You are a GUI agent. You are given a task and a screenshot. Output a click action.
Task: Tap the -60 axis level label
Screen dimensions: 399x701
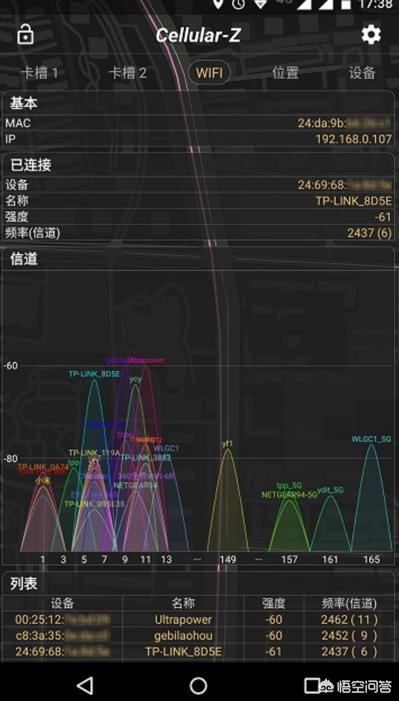coord(10,365)
